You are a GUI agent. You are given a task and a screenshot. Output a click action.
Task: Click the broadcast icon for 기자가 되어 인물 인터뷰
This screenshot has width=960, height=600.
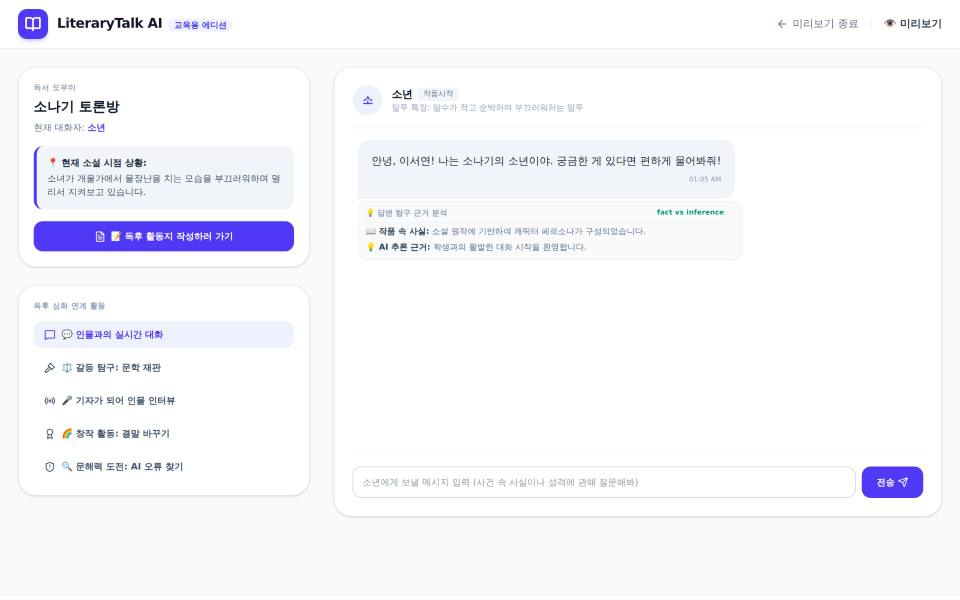tap(50, 401)
